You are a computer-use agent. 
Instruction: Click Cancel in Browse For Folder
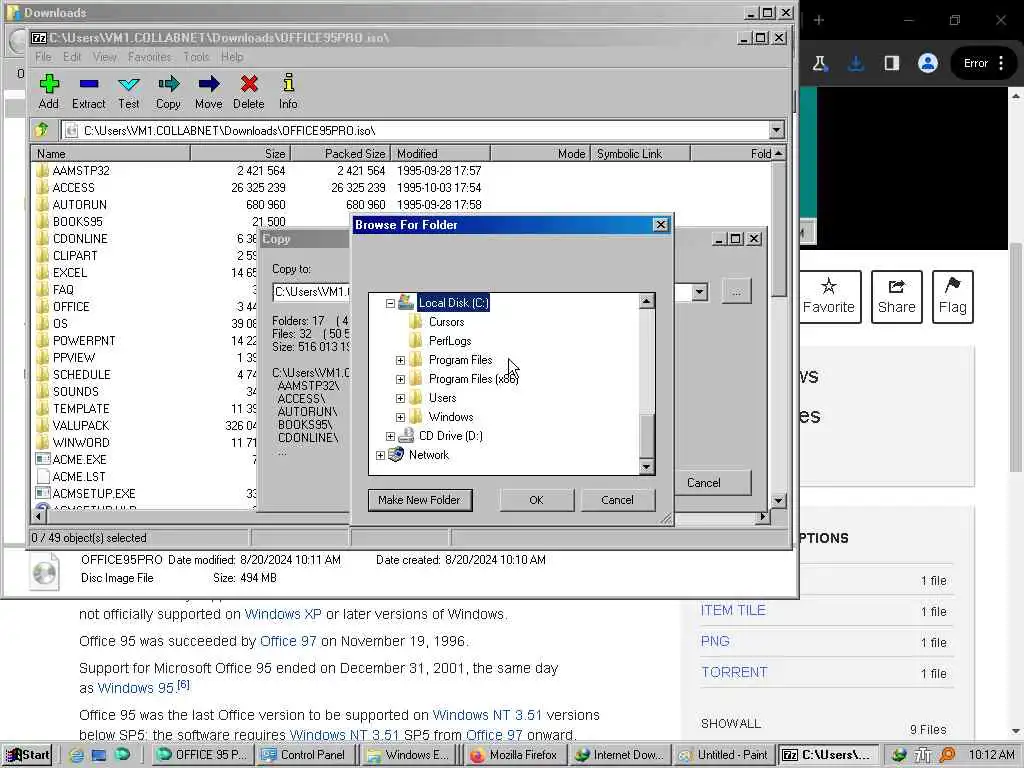[617, 500]
